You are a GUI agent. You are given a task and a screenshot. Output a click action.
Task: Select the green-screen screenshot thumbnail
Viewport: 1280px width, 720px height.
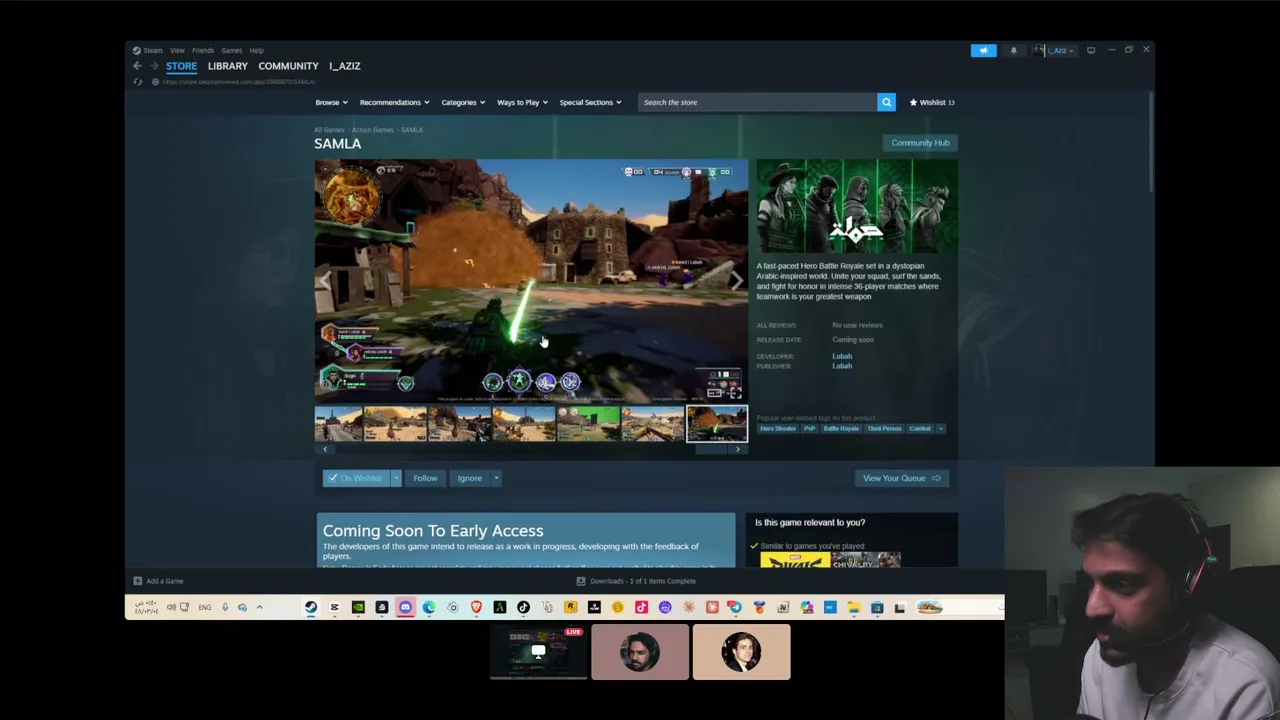[588, 424]
